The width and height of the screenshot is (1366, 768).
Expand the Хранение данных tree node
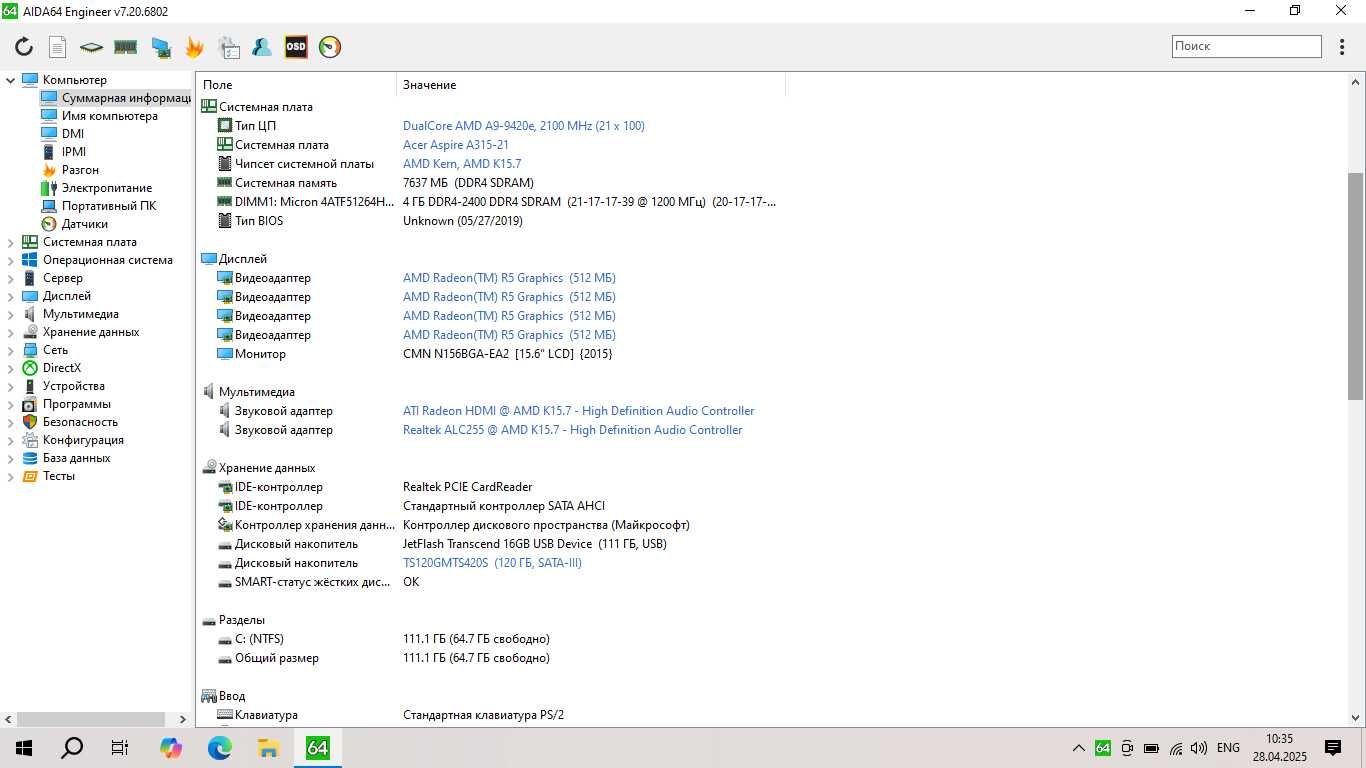pyautogui.click(x=11, y=332)
